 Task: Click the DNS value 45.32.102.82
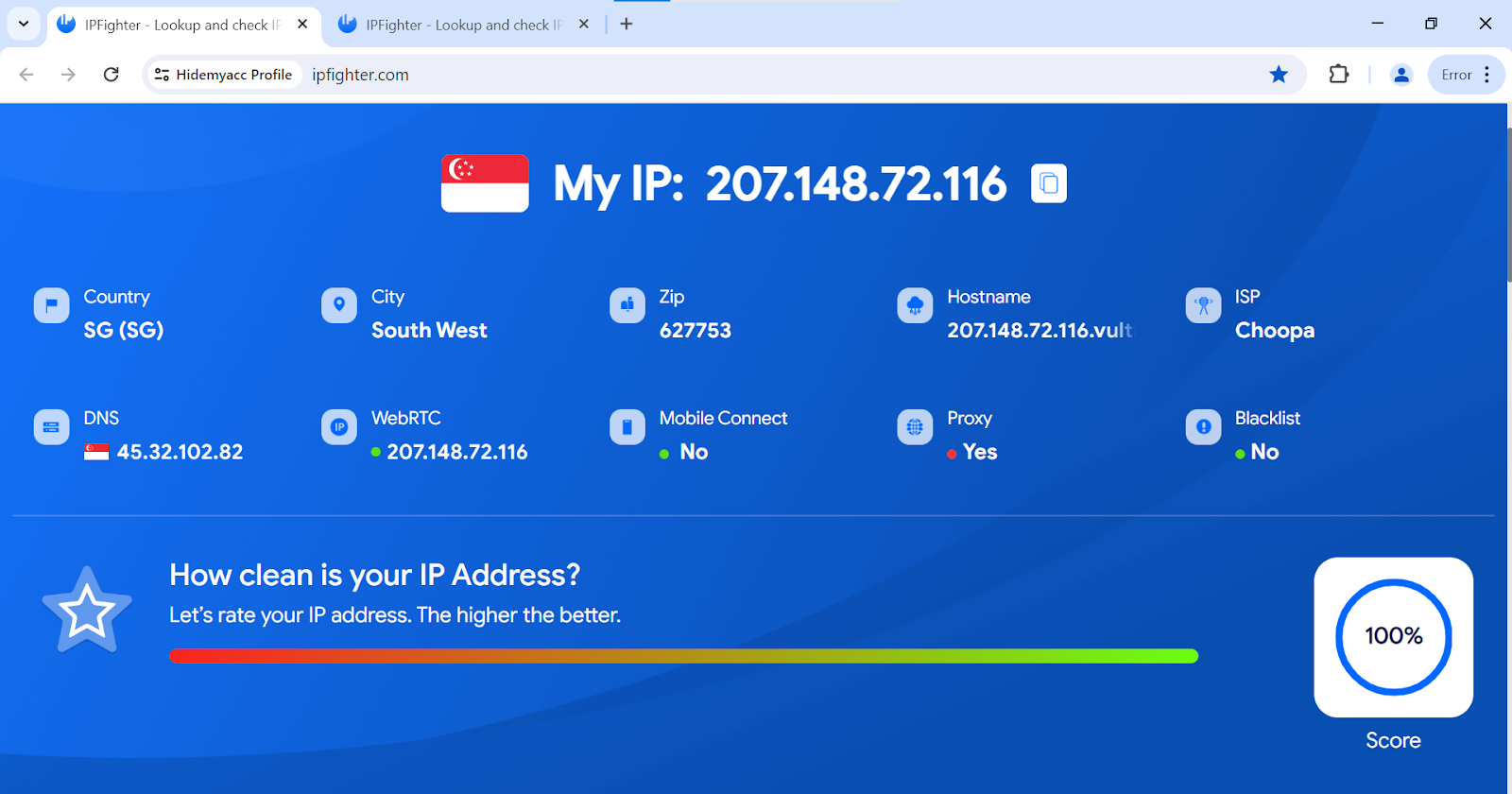180,452
